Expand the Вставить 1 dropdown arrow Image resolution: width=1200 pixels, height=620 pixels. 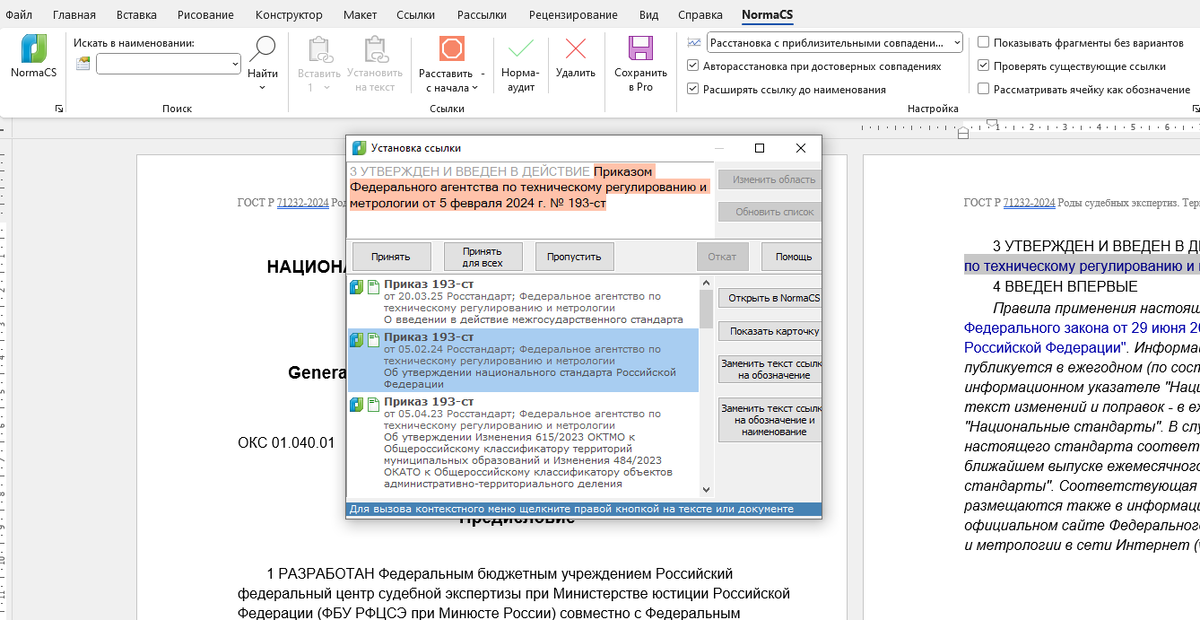[329, 87]
